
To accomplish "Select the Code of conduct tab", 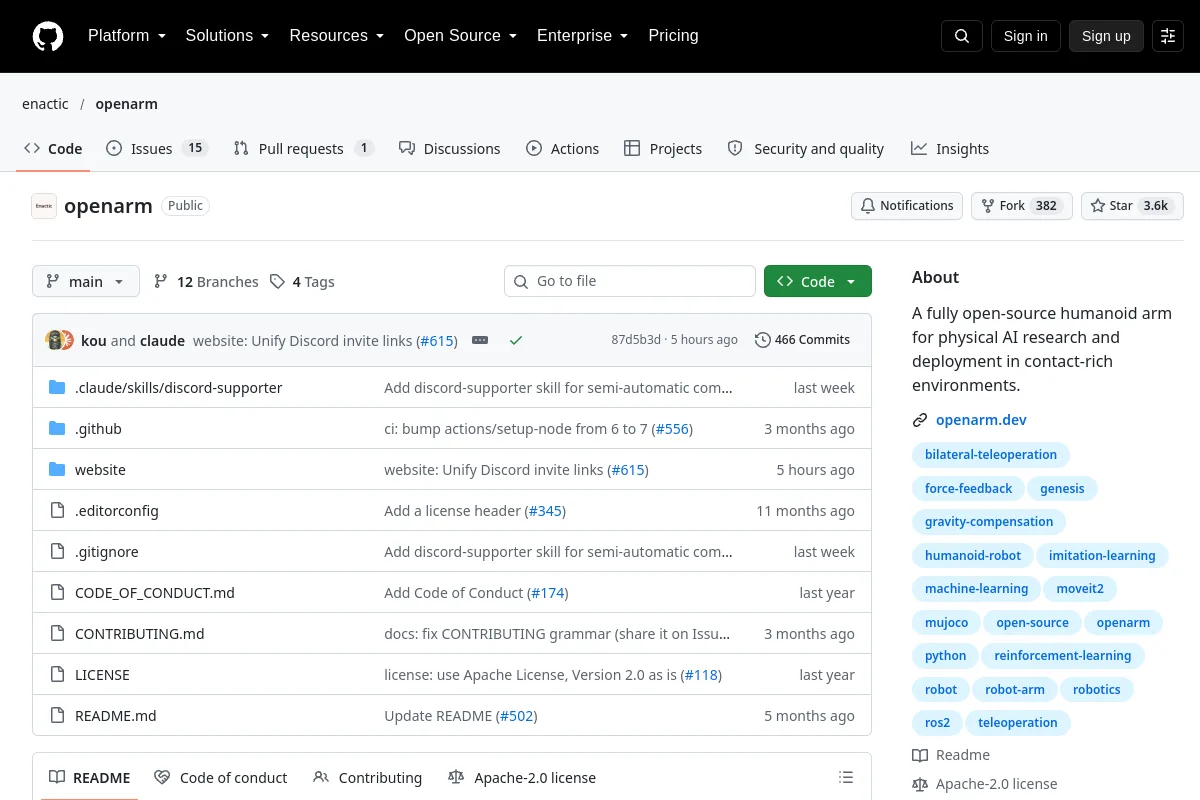I will 221,778.
